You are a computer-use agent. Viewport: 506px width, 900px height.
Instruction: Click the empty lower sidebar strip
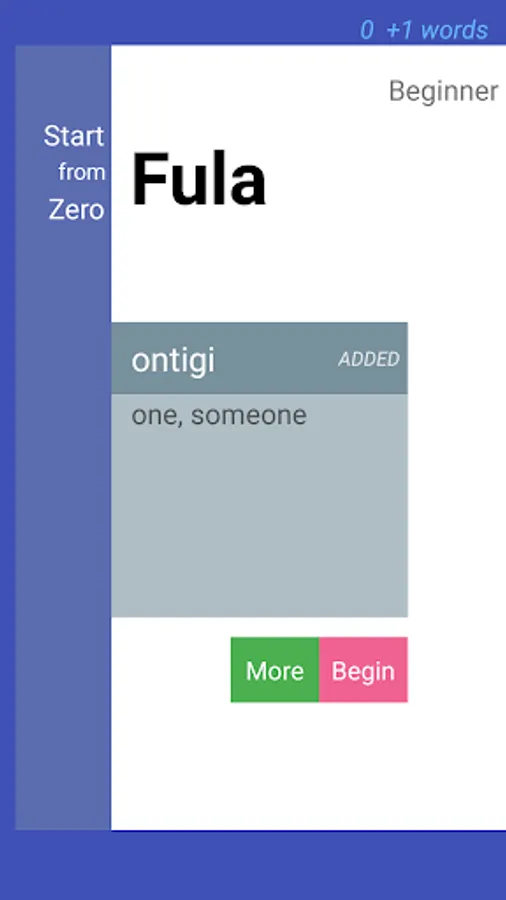[x=63, y=528]
